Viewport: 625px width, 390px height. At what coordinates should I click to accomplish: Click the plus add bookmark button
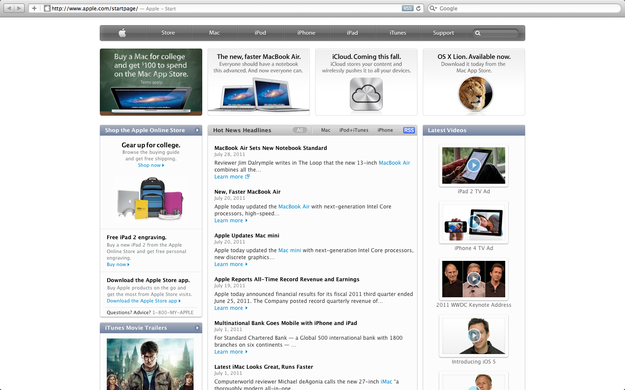[x=34, y=8]
